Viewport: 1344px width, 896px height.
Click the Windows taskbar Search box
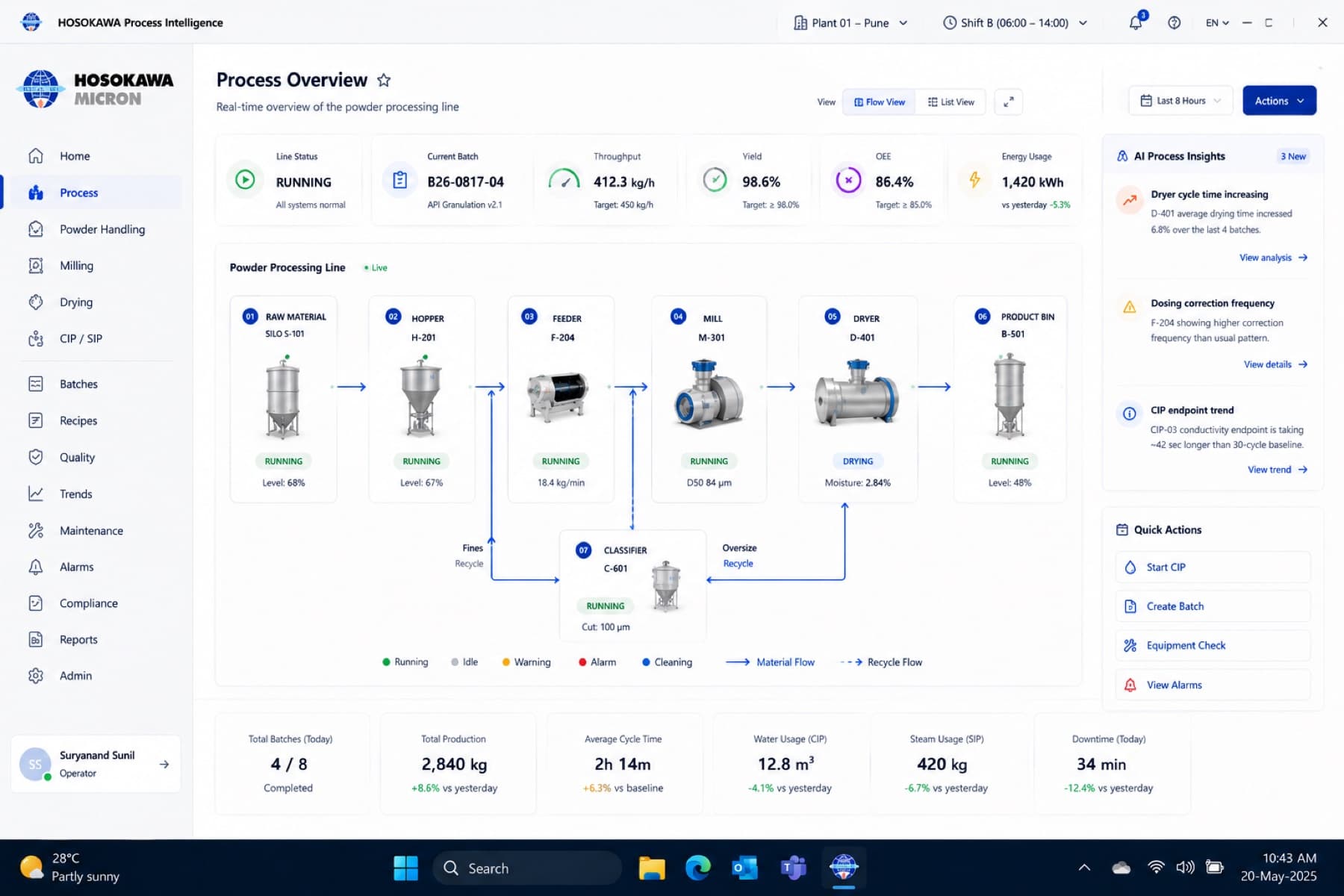(x=527, y=868)
